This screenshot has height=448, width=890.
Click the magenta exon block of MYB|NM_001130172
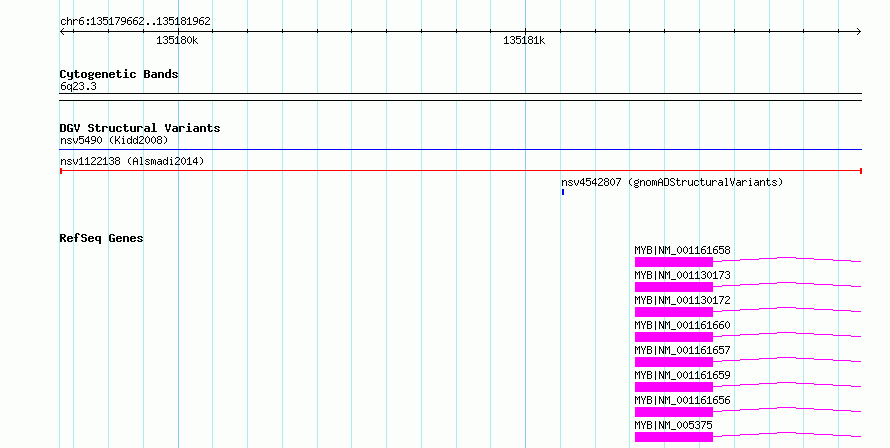[x=674, y=312]
